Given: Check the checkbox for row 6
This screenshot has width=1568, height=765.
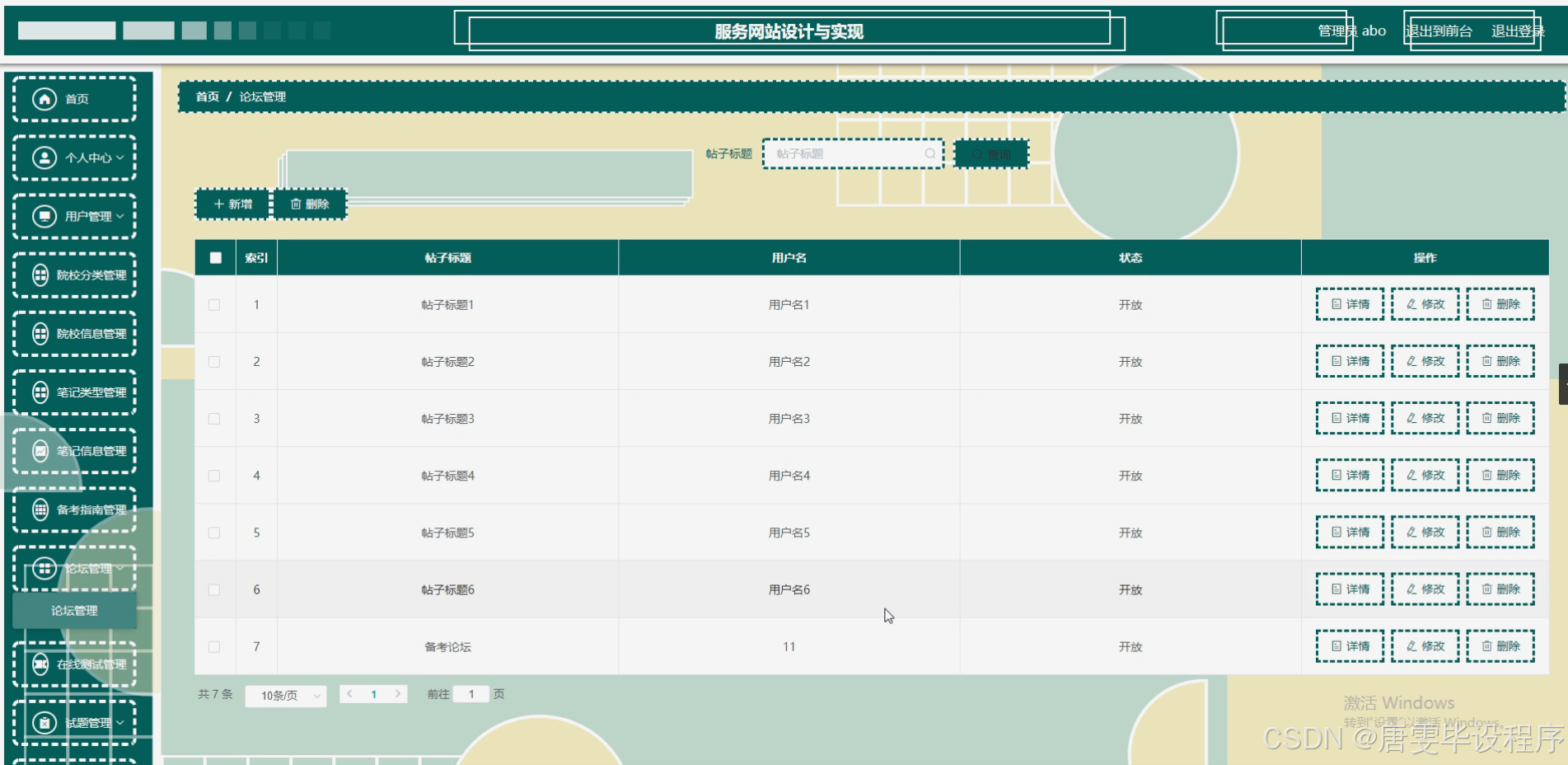Looking at the screenshot, I should coord(214,589).
